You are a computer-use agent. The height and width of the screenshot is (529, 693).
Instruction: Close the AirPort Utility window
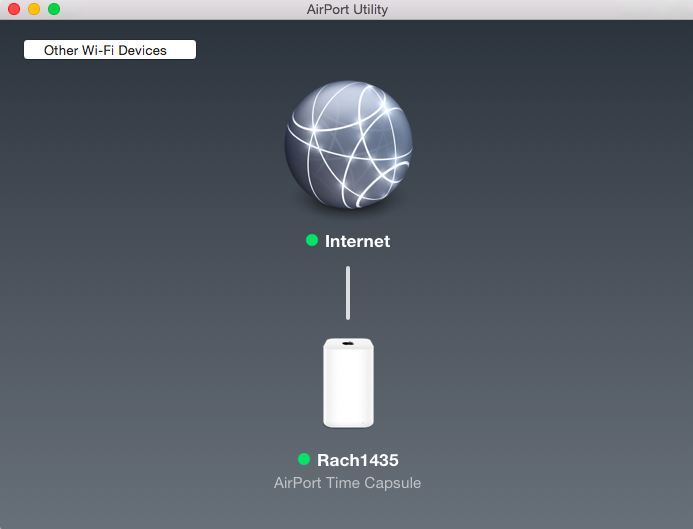[14, 9]
